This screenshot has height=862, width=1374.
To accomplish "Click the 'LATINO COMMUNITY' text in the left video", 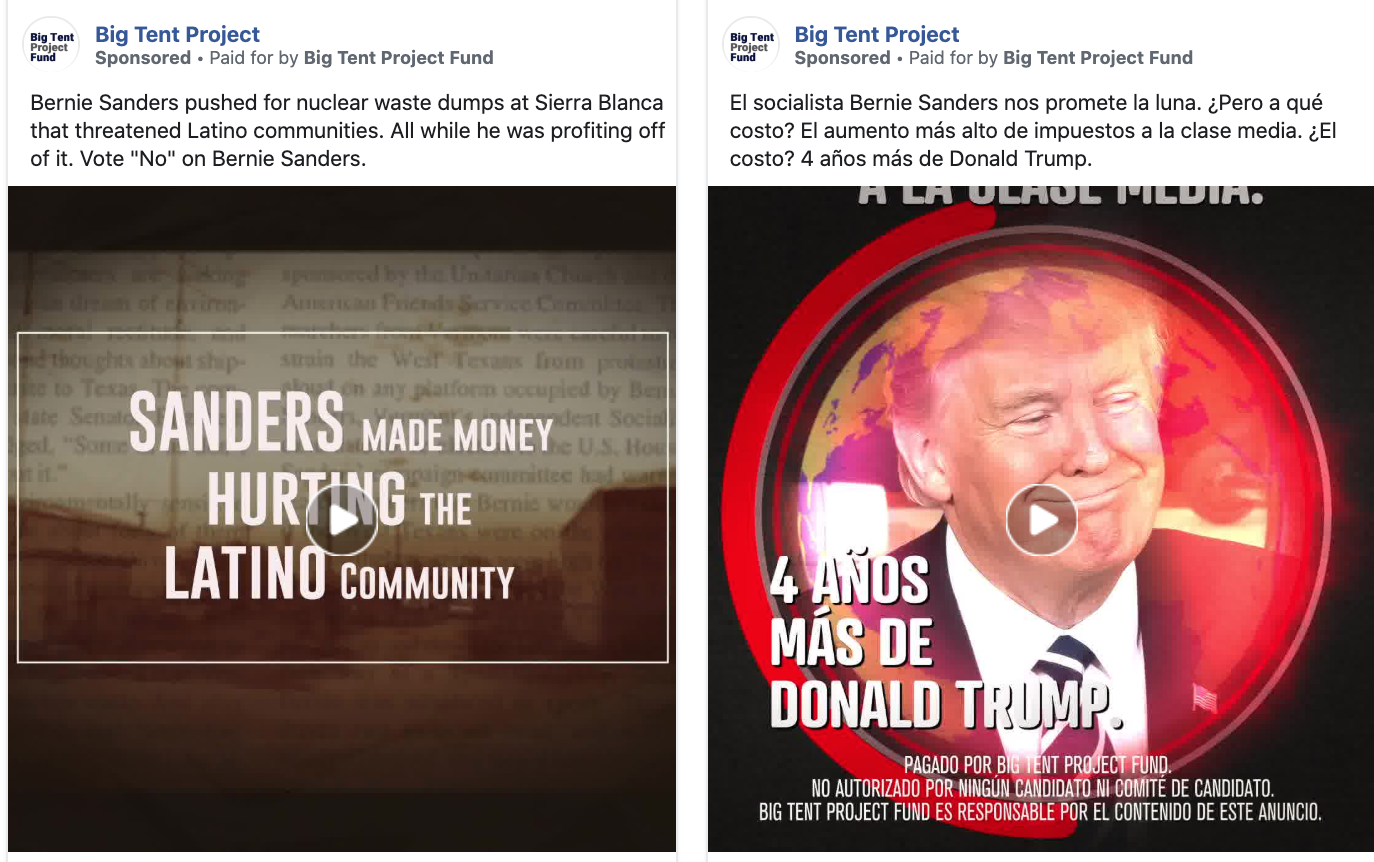I will (x=339, y=574).
